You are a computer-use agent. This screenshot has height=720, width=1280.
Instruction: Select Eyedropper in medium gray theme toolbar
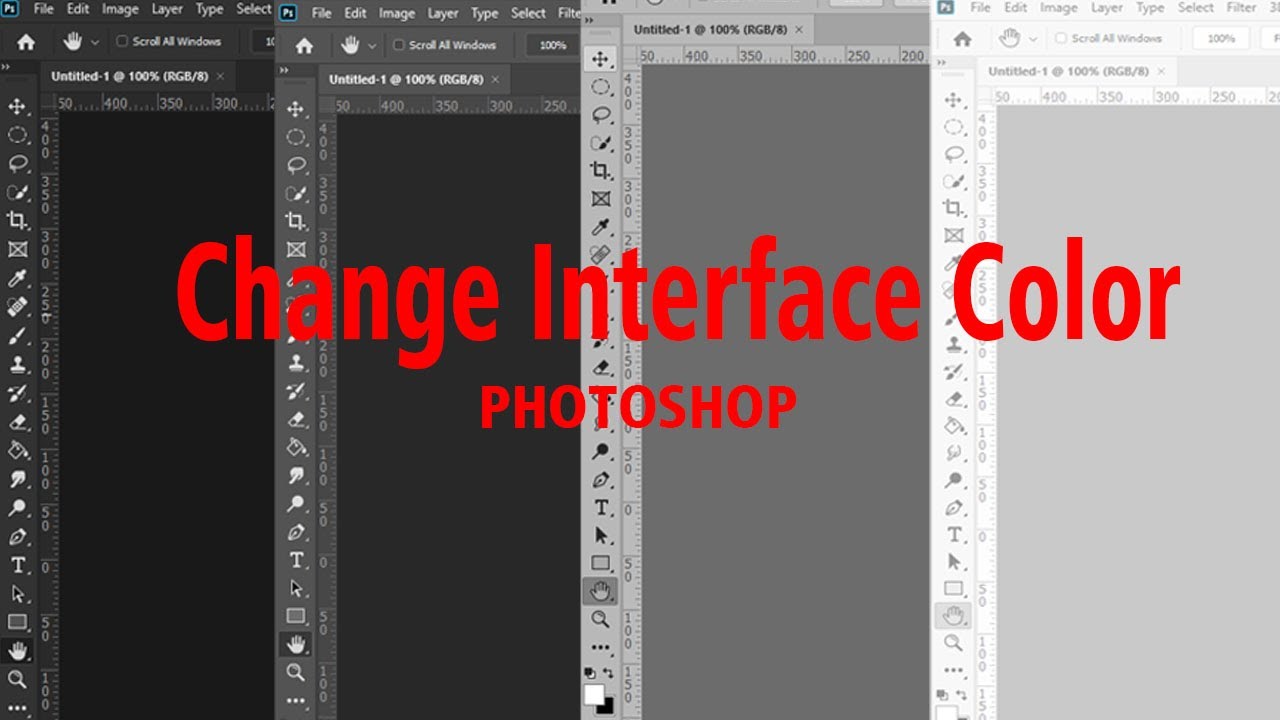click(600, 227)
